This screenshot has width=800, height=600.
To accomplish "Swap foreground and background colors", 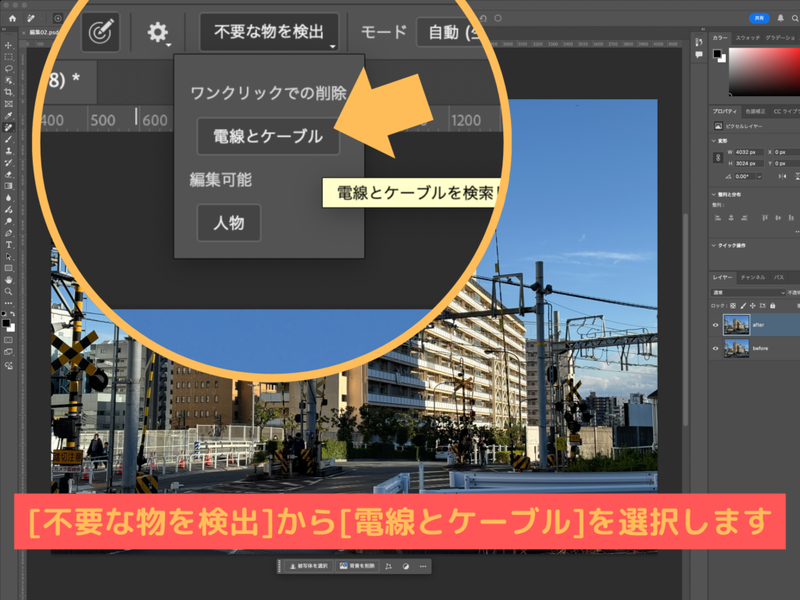I will pyautogui.click(x=12, y=314).
